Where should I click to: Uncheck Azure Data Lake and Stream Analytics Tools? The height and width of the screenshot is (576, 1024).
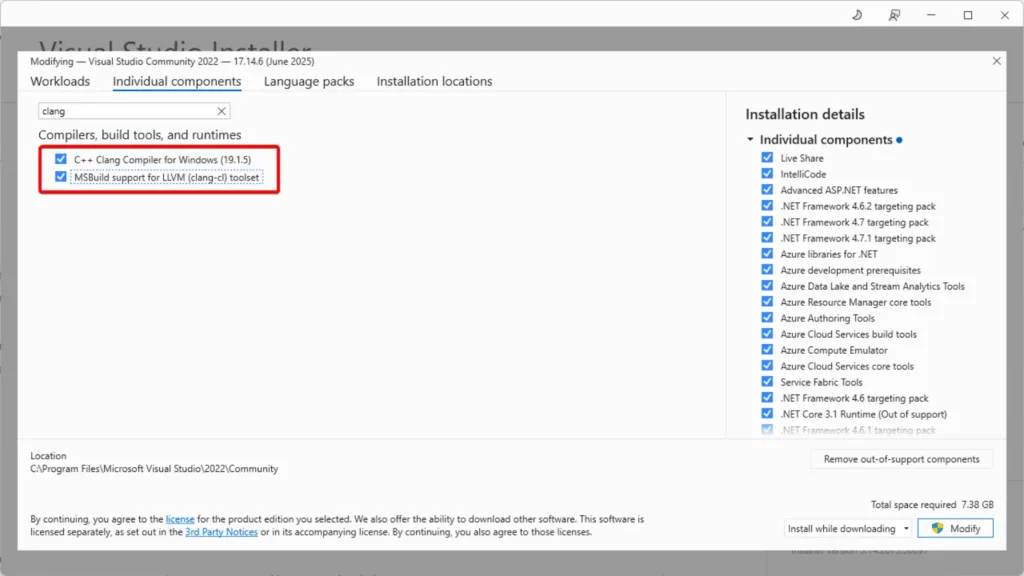click(767, 285)
